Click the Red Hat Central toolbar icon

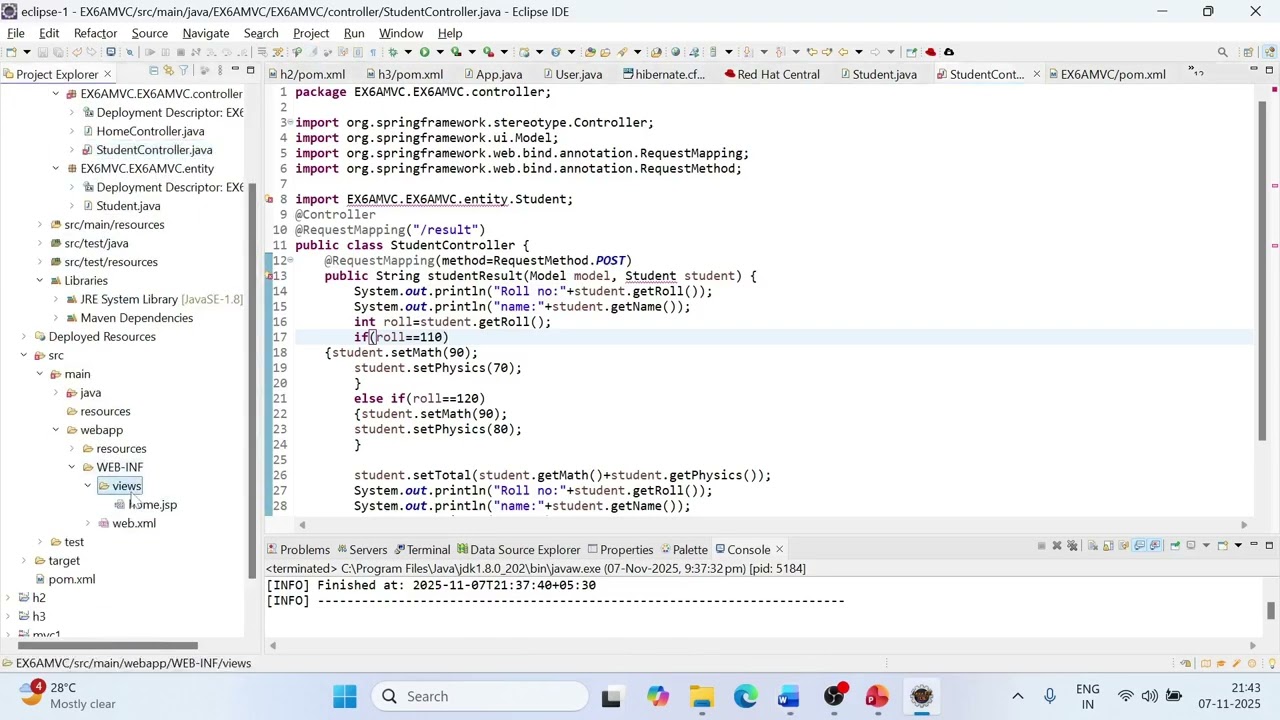tap(931, 52)
